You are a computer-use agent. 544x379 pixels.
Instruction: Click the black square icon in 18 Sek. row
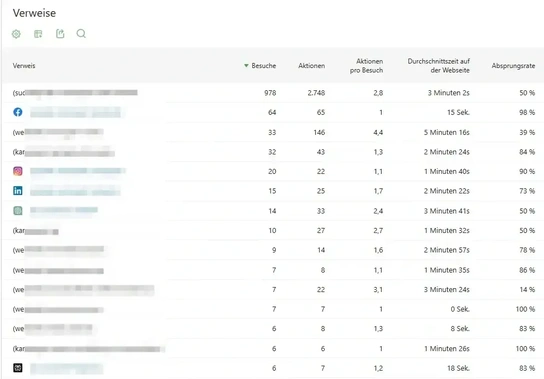(x=18, y=368)
